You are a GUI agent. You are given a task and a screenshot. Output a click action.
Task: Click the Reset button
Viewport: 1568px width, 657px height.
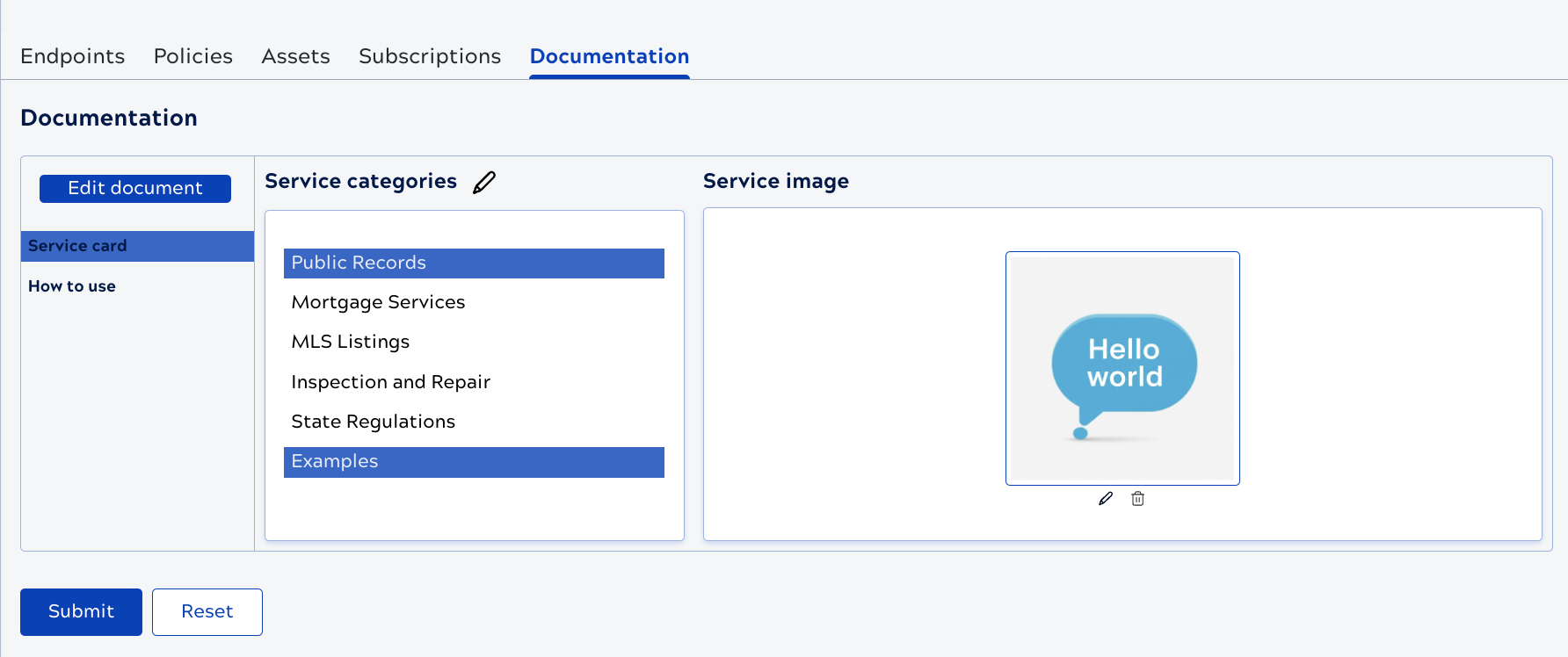point(207,611)
